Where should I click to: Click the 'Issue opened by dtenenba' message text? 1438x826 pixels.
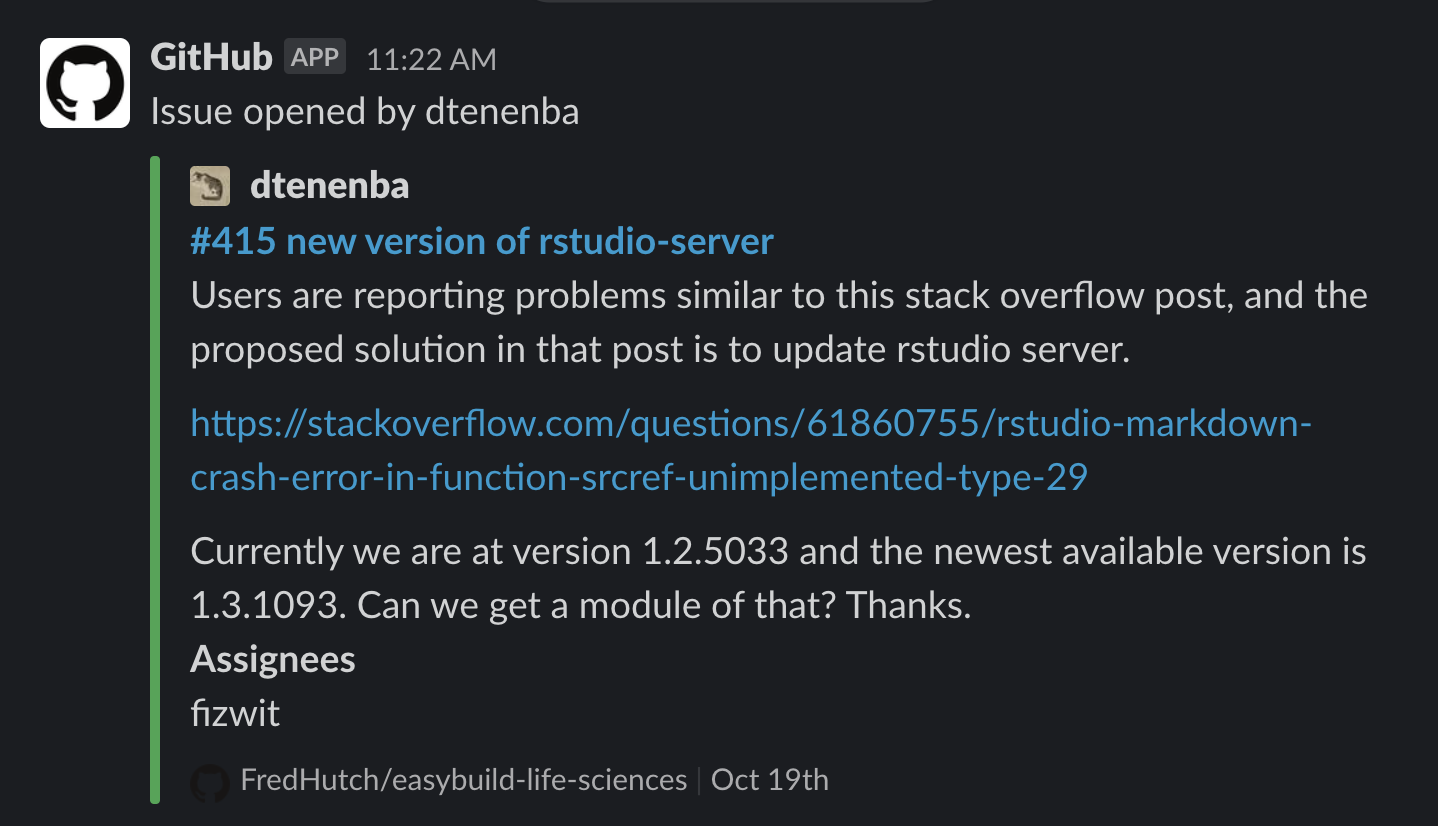click(365, 112)
